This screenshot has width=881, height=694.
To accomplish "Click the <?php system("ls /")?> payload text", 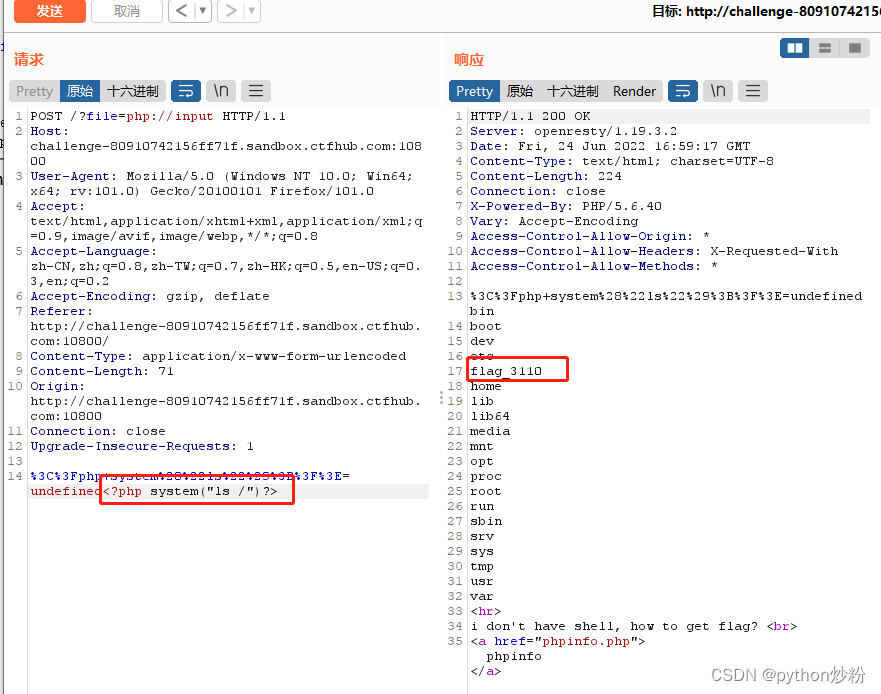I will click(190, 492).
